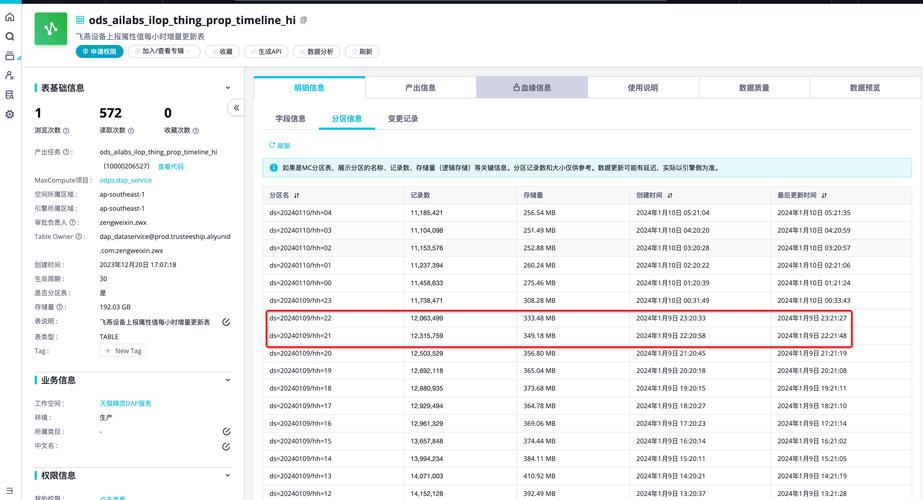Collapse the 业务信息 section

(228, 380)
